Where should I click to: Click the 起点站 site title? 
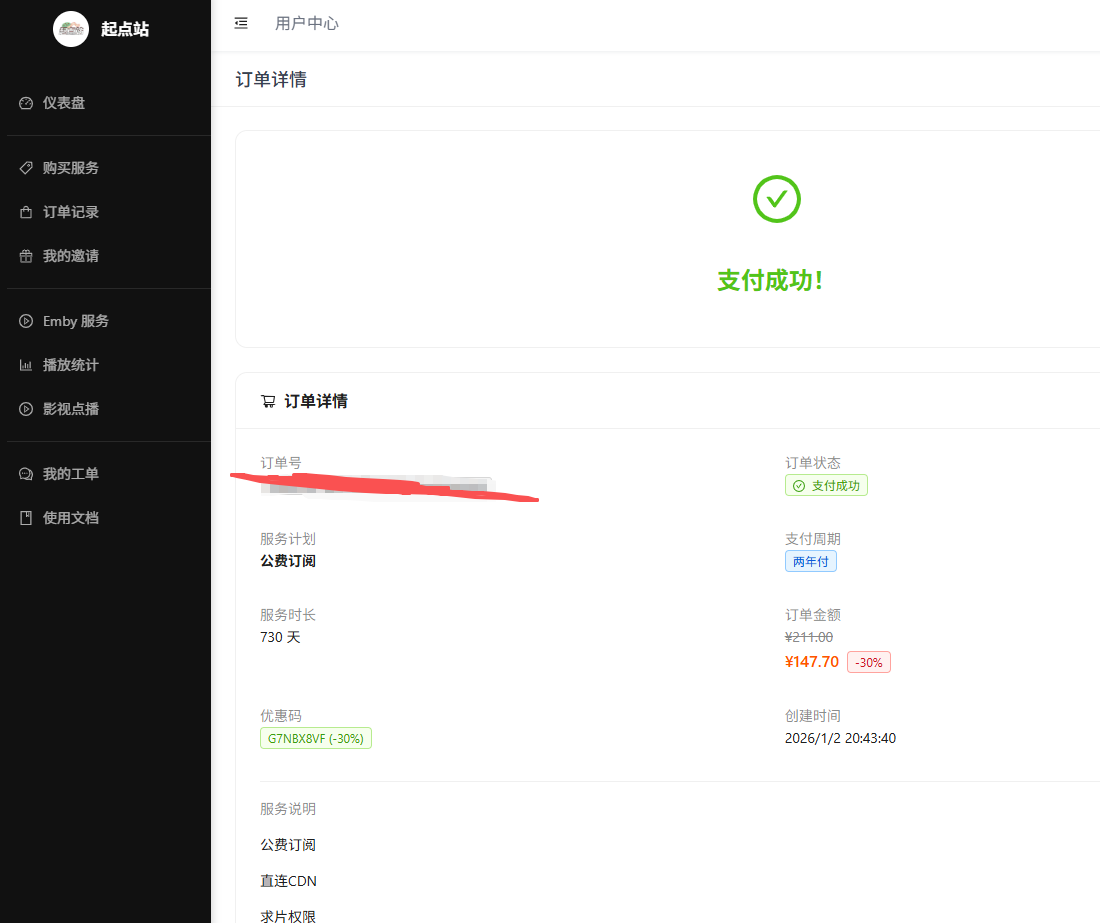pos(125,29)
